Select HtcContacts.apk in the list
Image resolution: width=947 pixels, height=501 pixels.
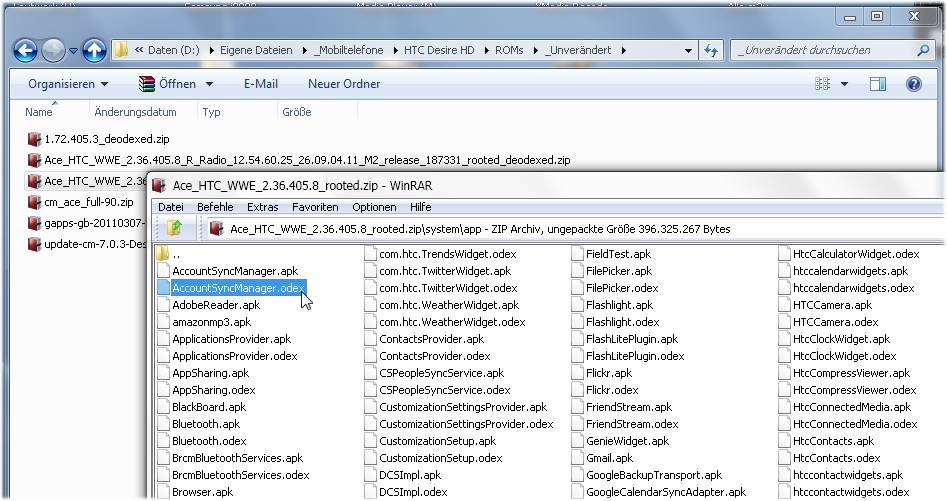(827, 441)
